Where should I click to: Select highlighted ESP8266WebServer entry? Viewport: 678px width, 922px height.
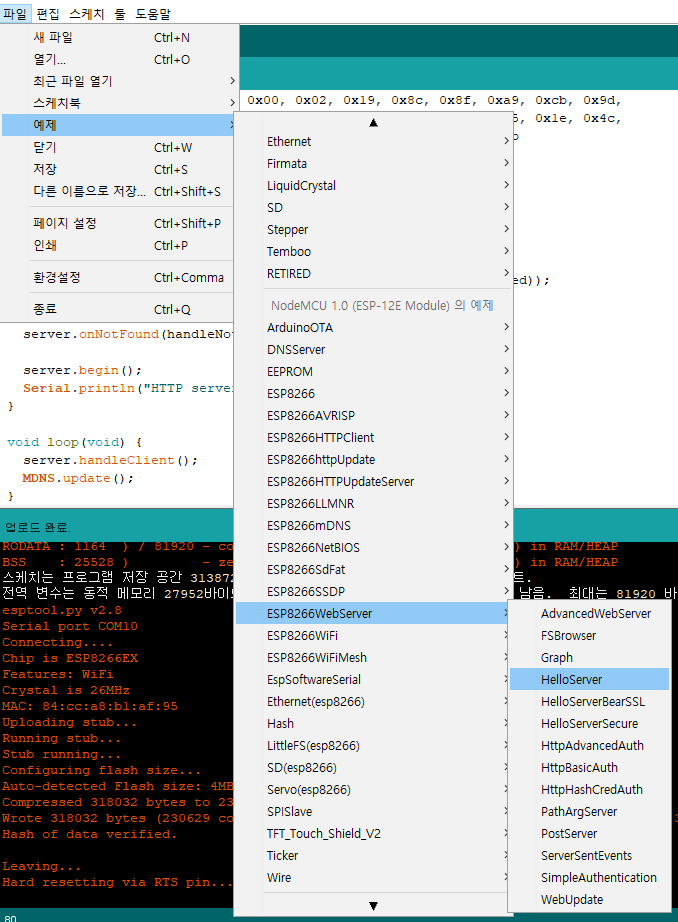(x=374, y=613)
